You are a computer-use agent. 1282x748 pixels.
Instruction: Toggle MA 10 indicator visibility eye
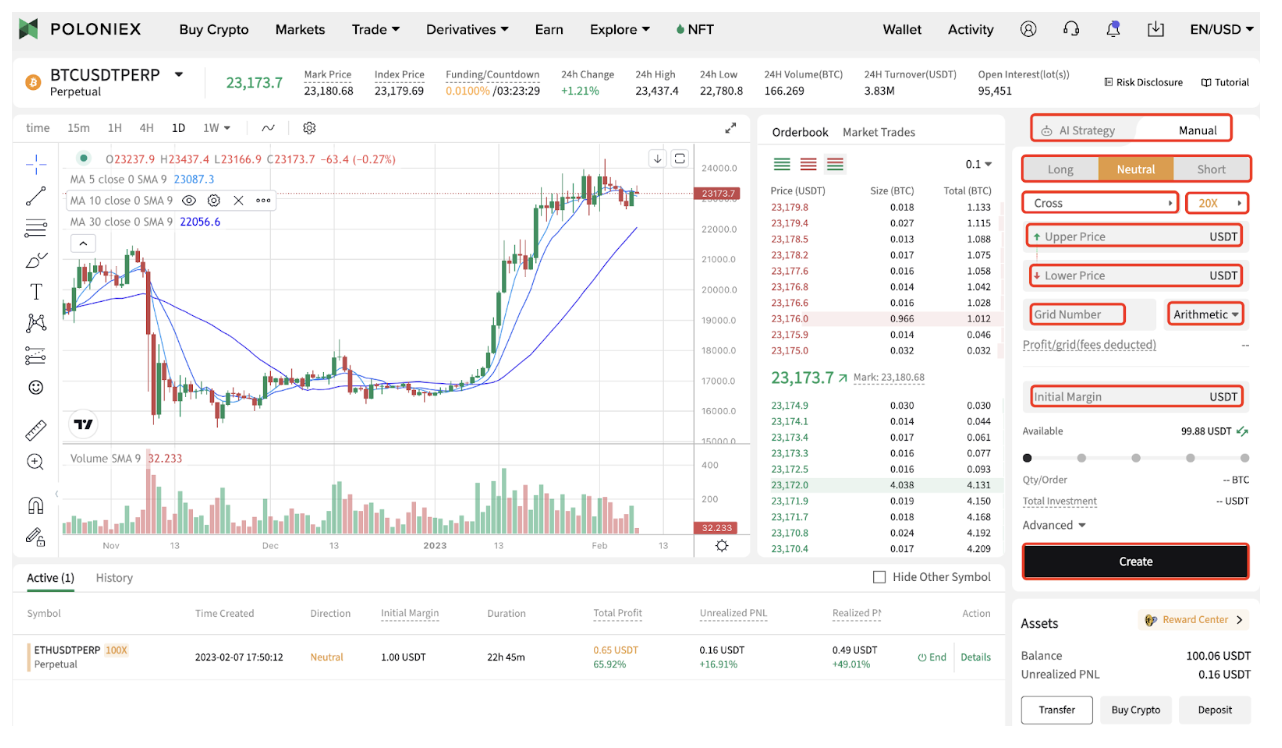tap(188, 200)
